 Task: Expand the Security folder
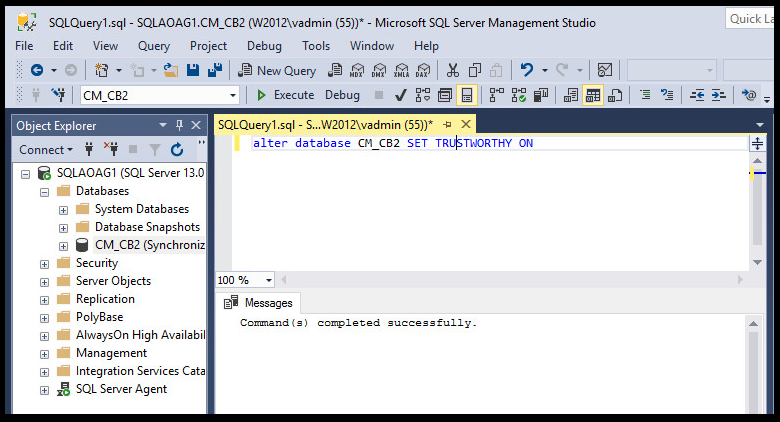(x=44, y=264)
